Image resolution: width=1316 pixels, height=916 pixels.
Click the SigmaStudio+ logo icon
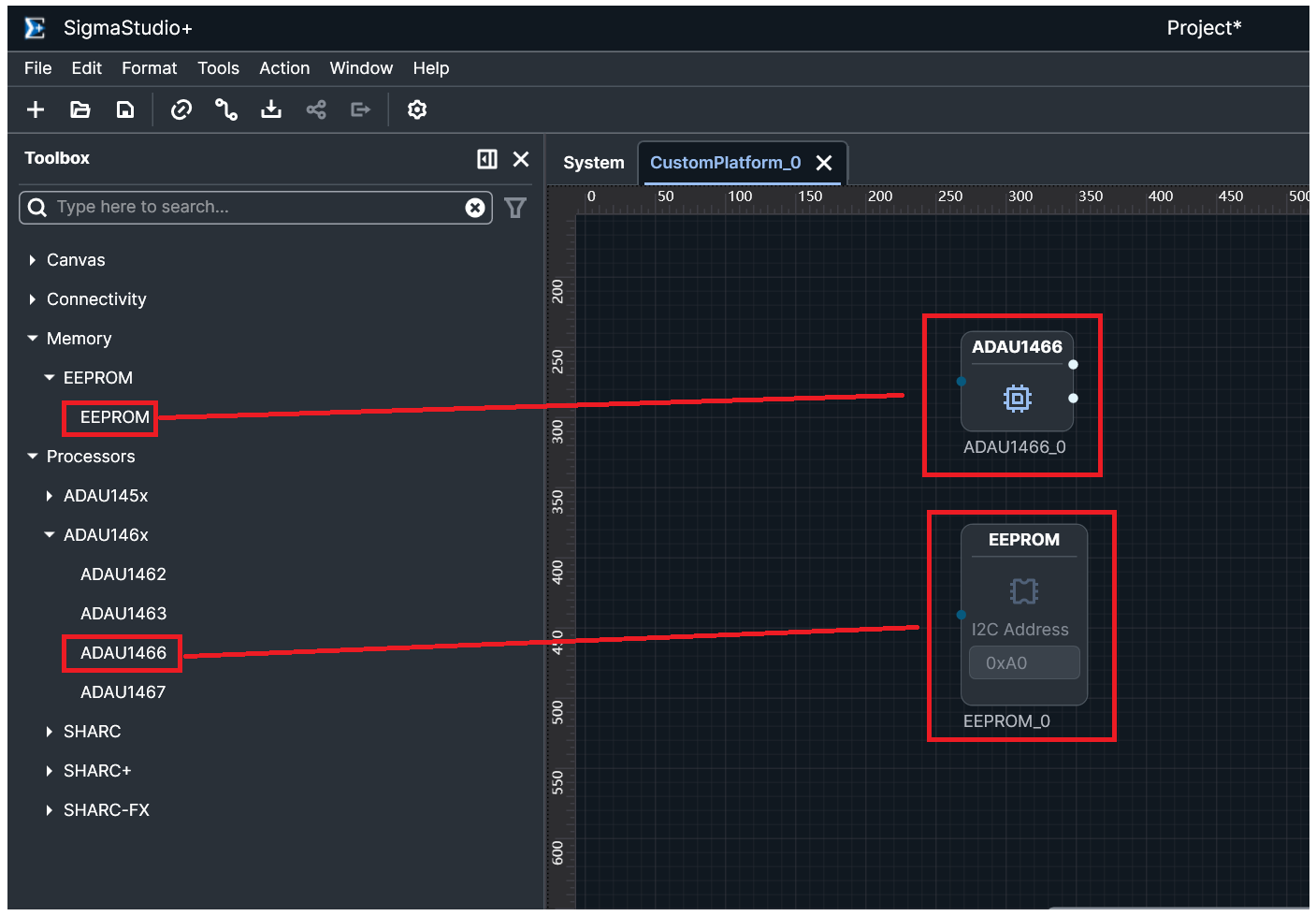pyautogui.click(x=35, y=28)
